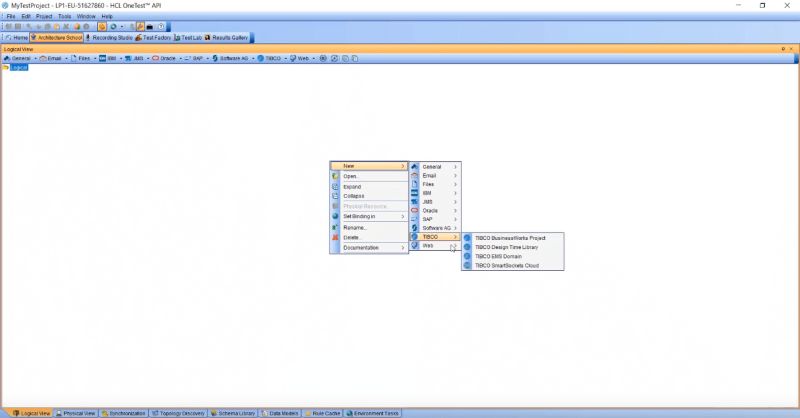Switch to the Test Lab perspective
The image size is (800, 418).
[188, 38]
